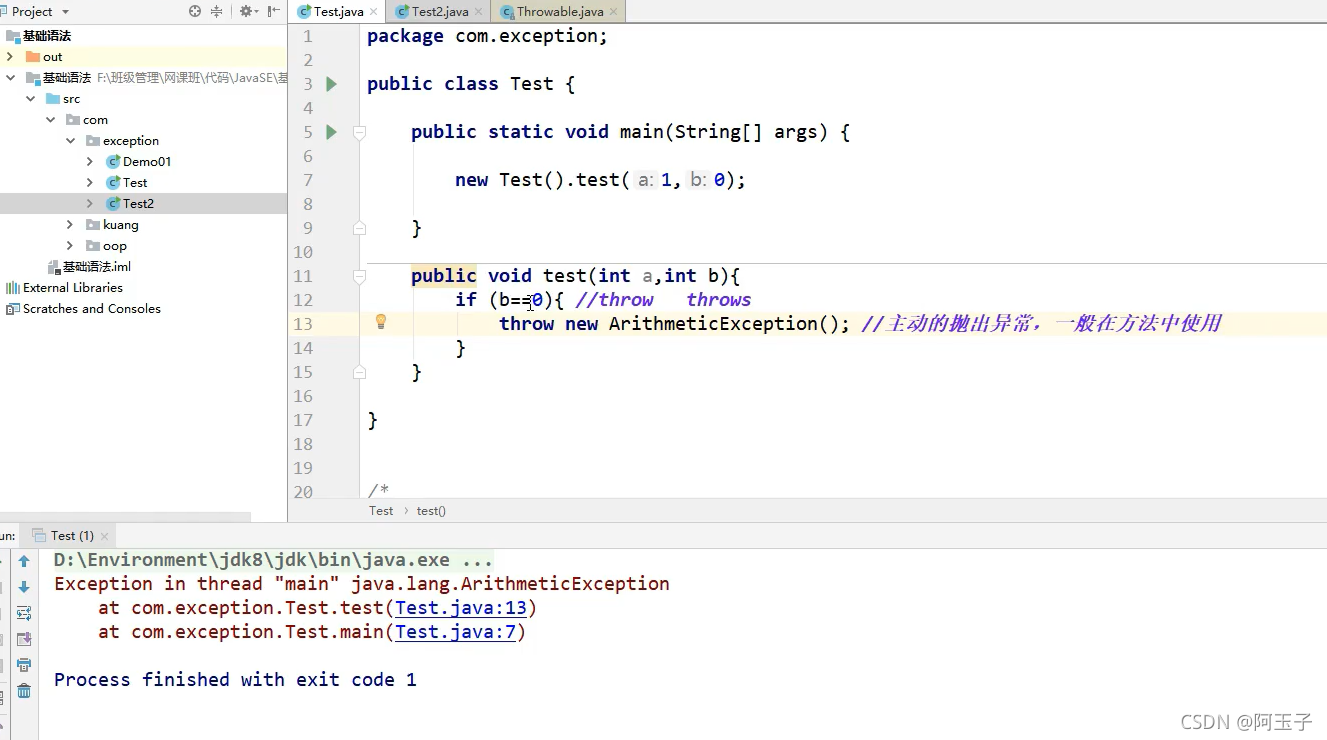
Task: Click 'Process finished with exit code 1' text
Action: (235, 680)
